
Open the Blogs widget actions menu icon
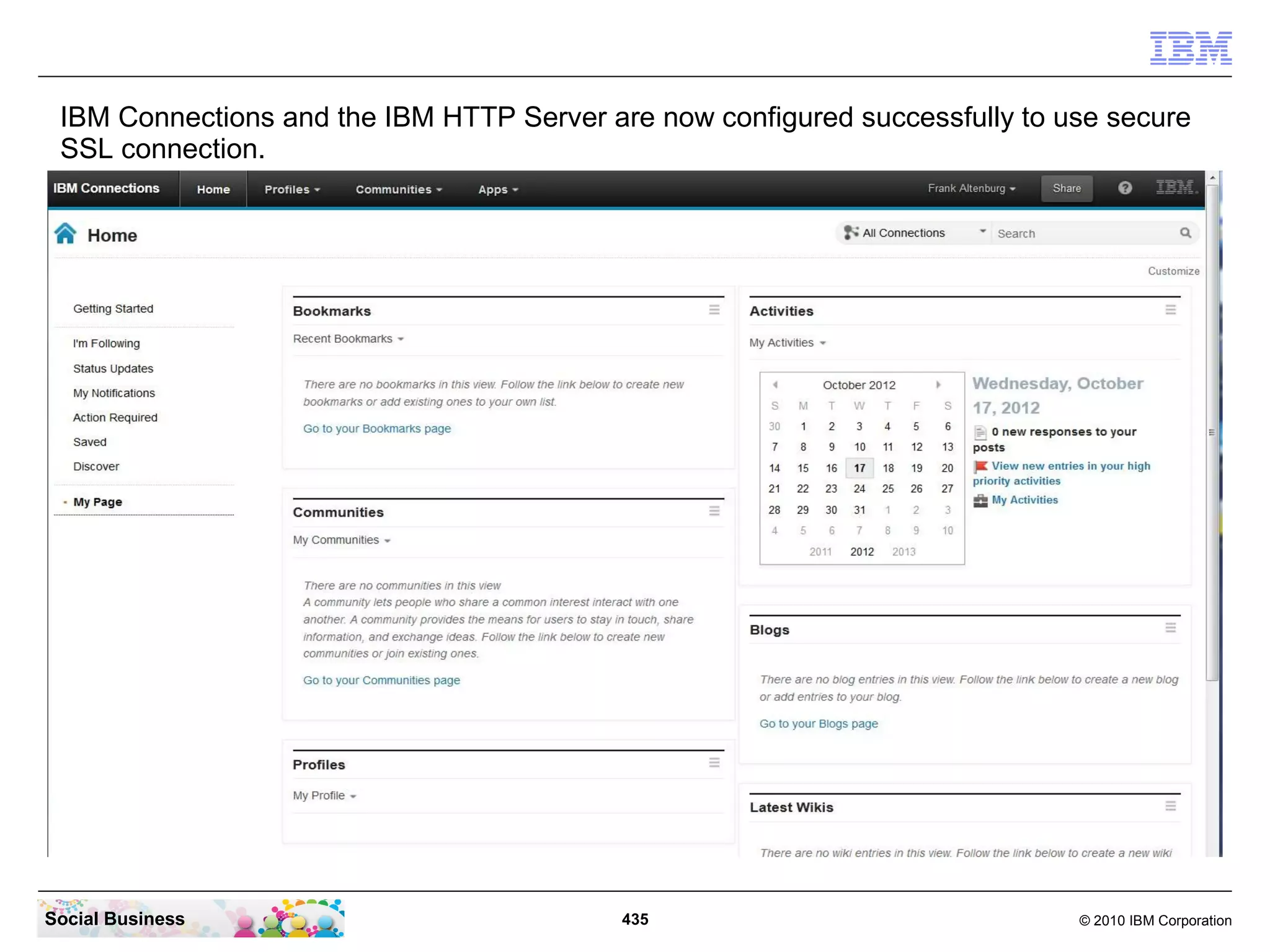coord(1170,628)
